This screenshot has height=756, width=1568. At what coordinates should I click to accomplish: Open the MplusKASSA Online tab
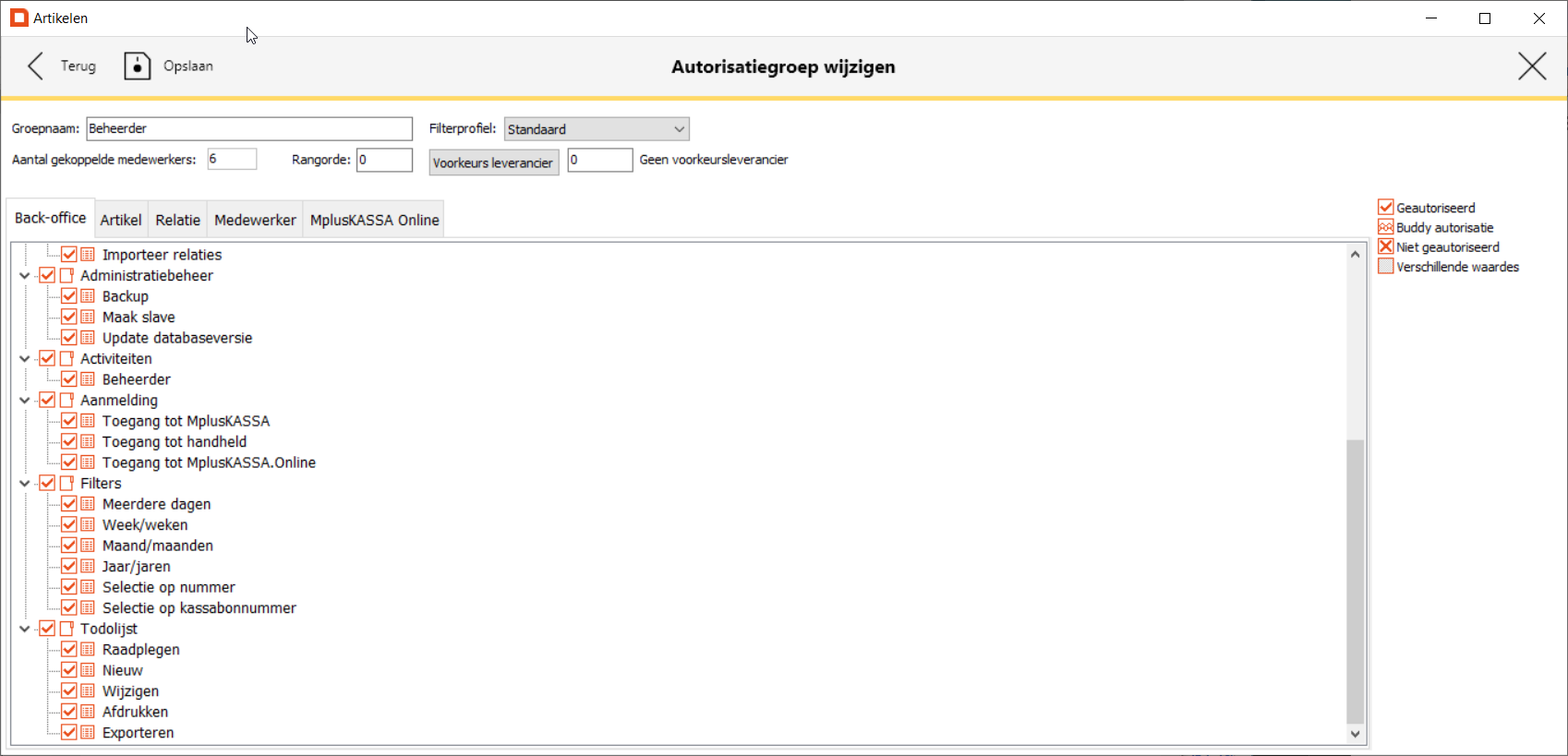pos(374,220)
